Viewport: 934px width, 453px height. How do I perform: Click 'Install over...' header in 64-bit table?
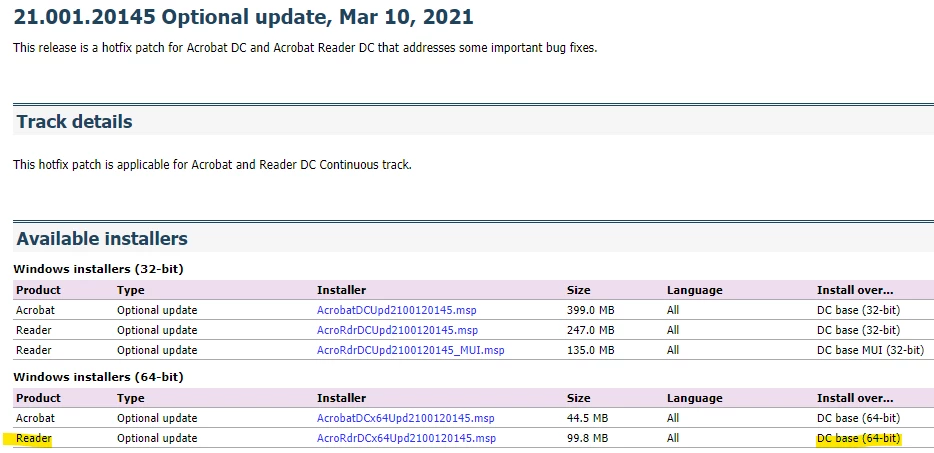tap(855, 398)
